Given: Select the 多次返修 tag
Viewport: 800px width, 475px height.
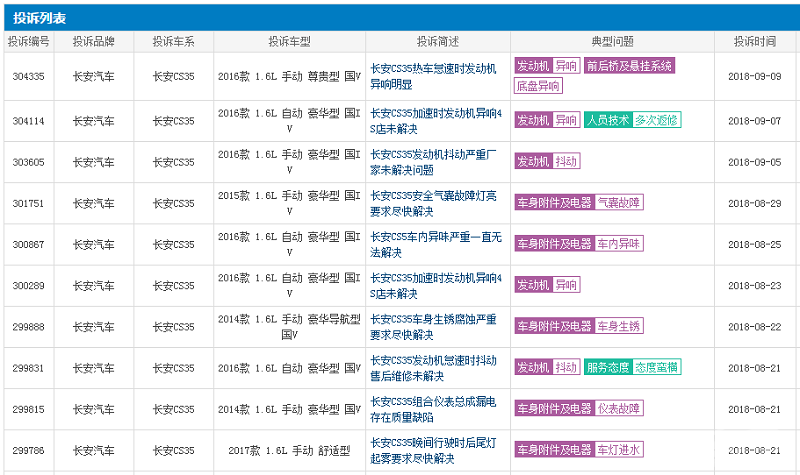Looking at the screenshot, I should click(x=657, y=120).
